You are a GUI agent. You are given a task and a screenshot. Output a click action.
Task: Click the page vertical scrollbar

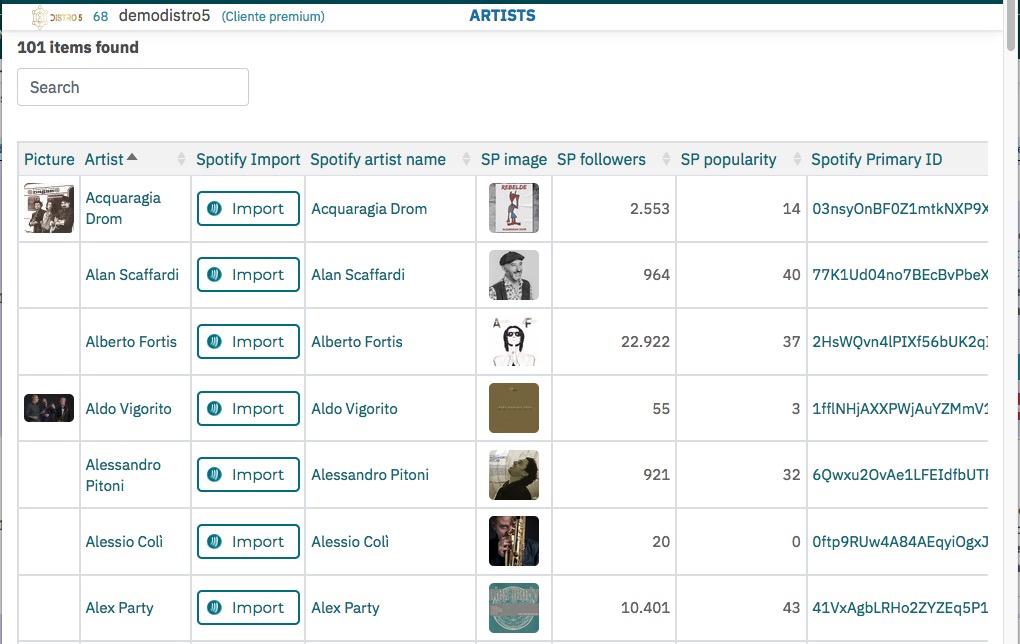coord(1012,26)
